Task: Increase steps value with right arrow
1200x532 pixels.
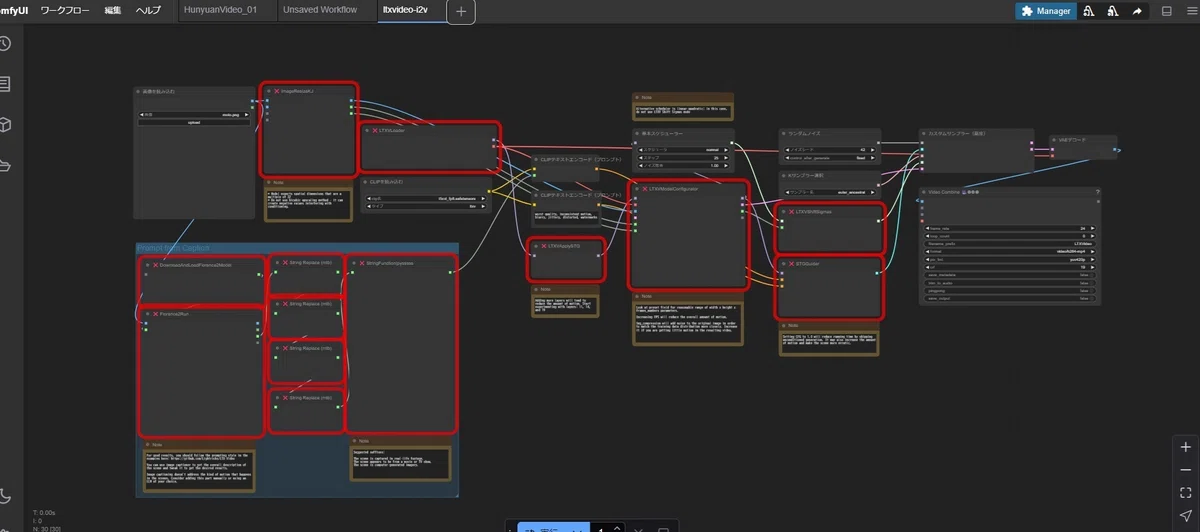Action: (x=728, y=157)
